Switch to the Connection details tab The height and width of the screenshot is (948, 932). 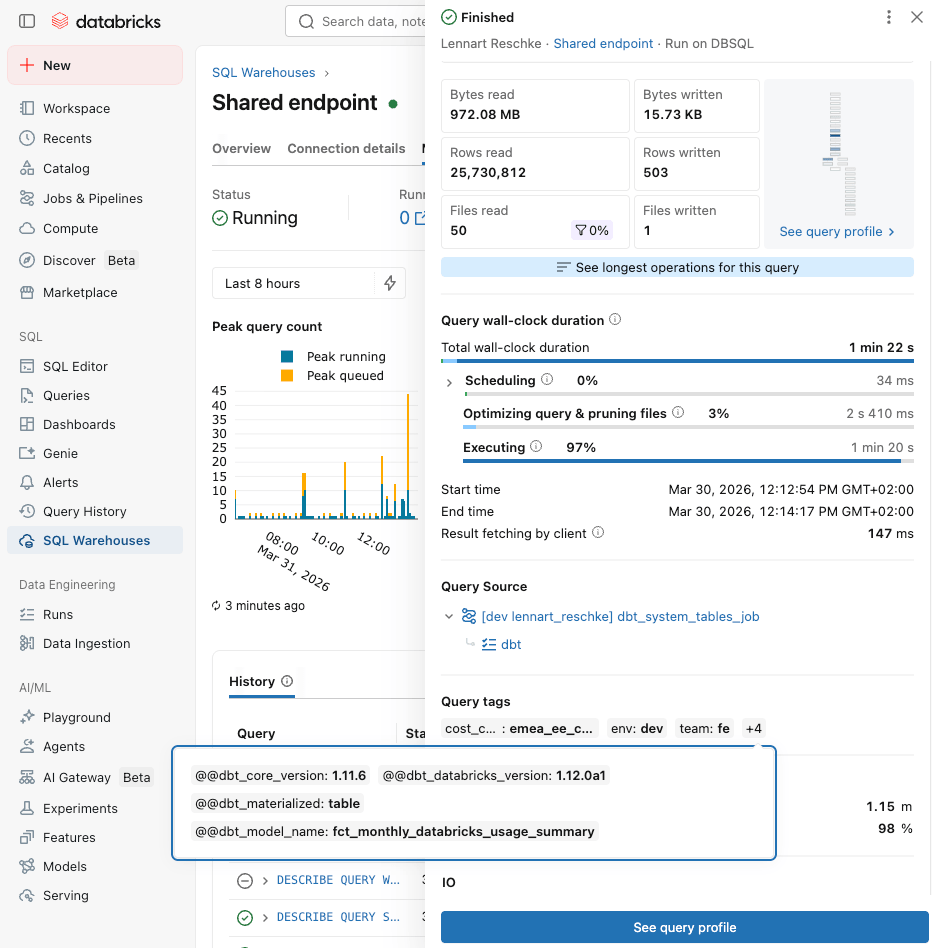[346, 149]
